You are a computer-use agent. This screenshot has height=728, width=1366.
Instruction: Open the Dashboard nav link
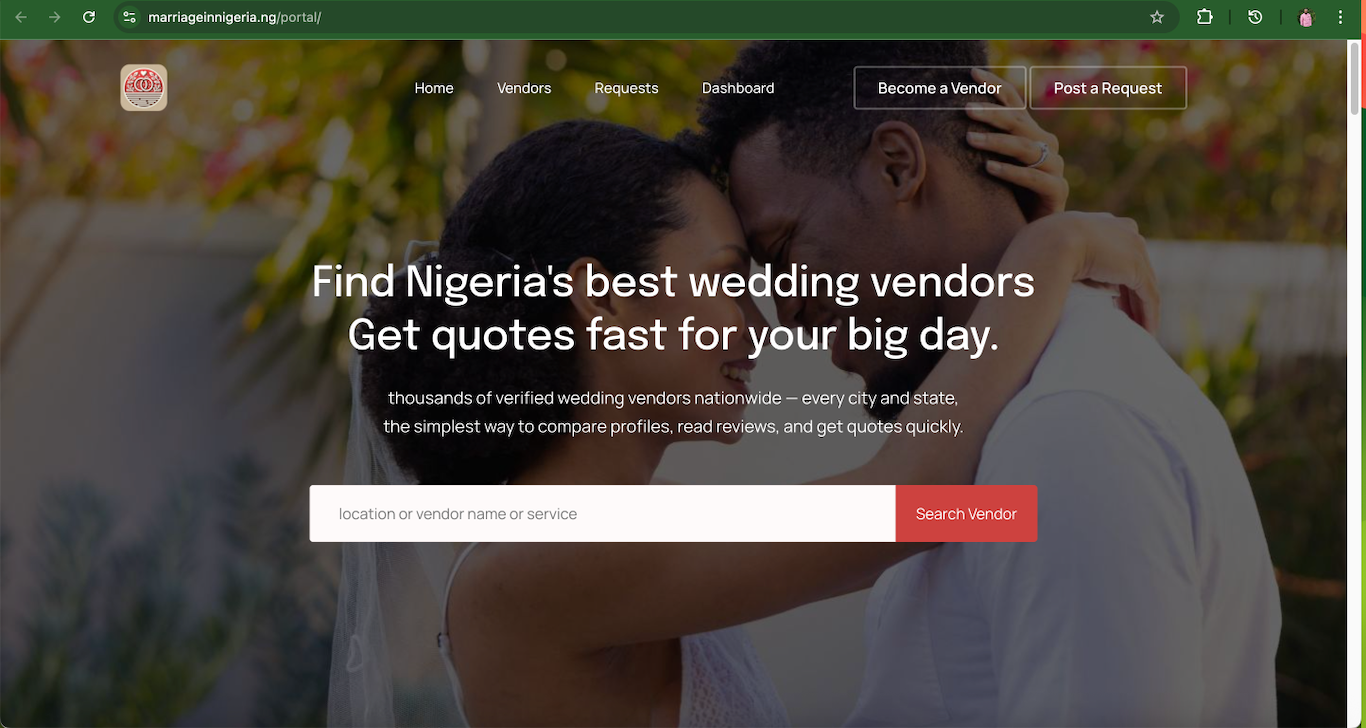pyautogui.click(x=738, y=88)
